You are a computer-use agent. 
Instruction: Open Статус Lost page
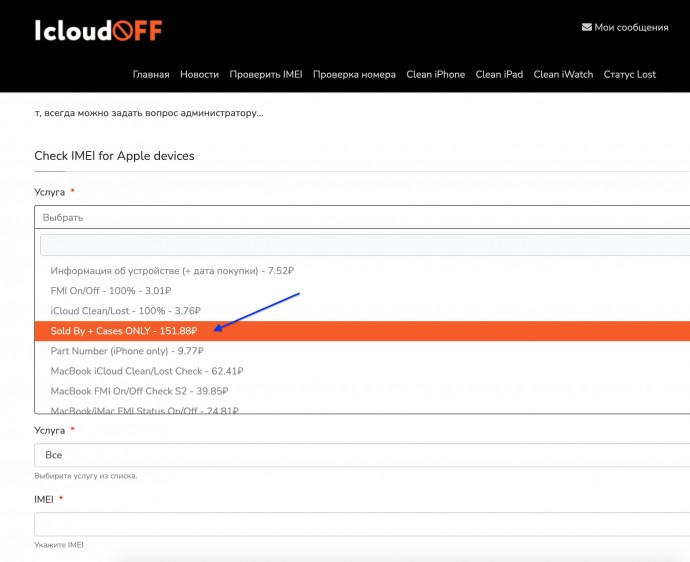[629, 75]
